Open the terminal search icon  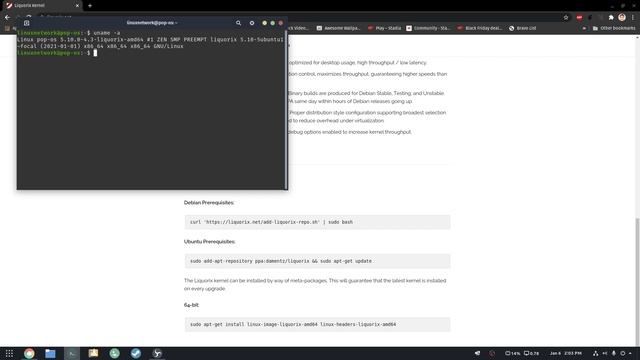tap(238, 23)
